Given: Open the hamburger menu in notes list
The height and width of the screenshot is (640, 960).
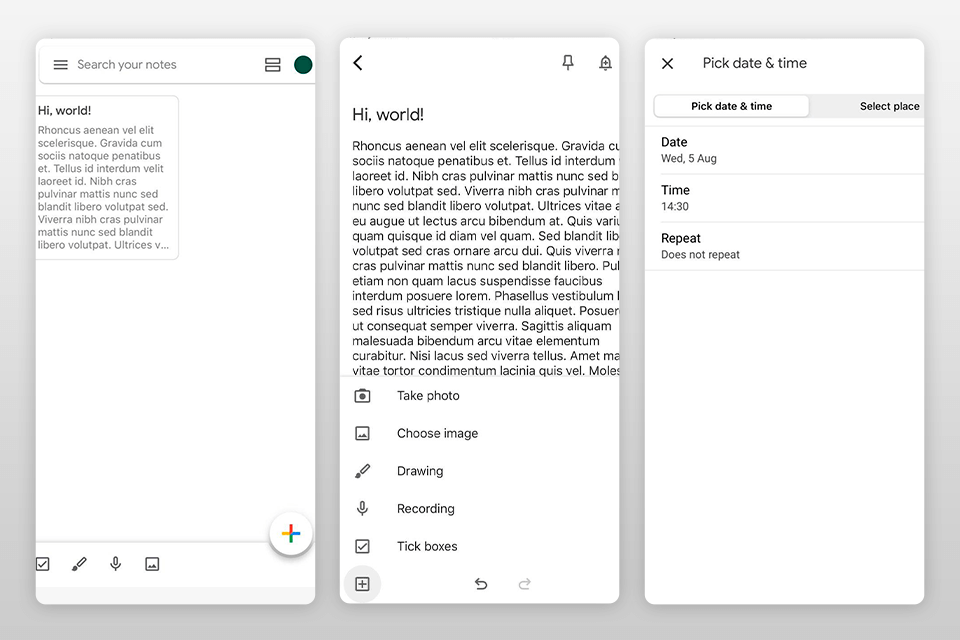Looking at the screenshot, I should coord(61,65).
